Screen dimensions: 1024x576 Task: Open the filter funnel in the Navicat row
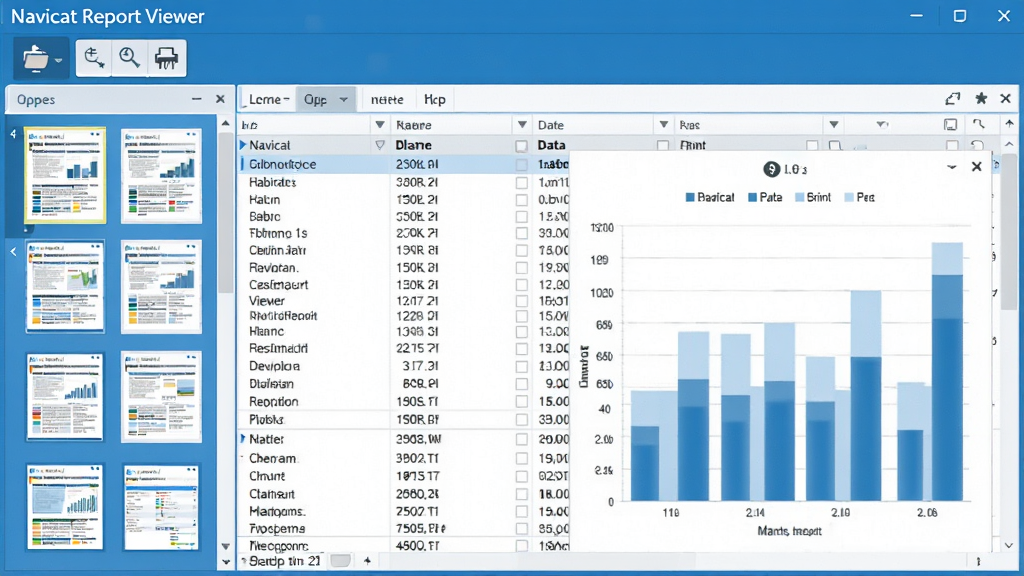coord(379,145)
